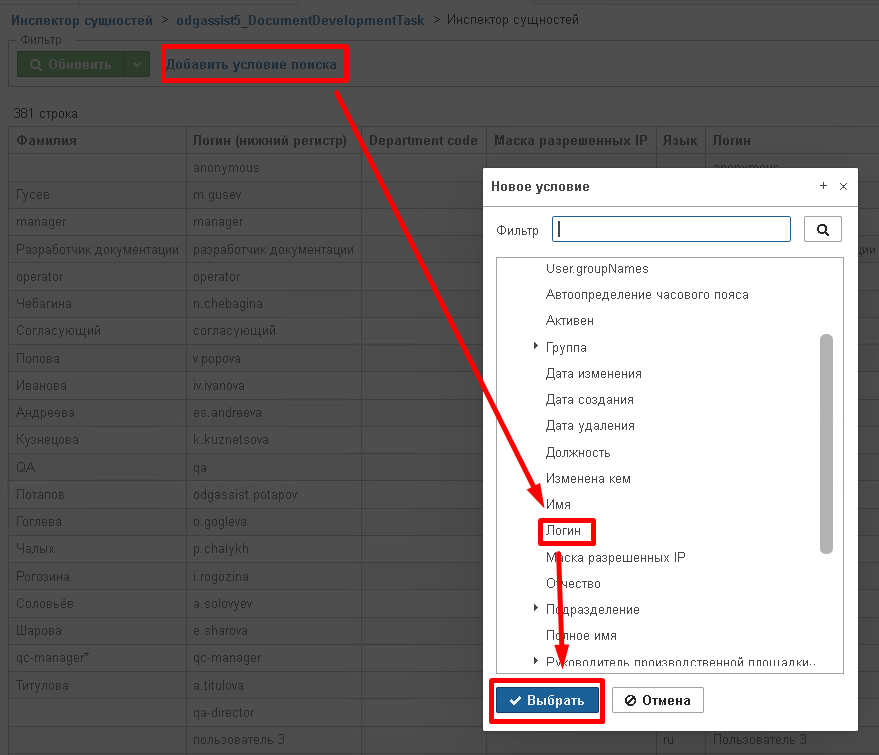
Task: Close the Новое условие dialog
Action: pyautogui.click(x=843, y=186)
